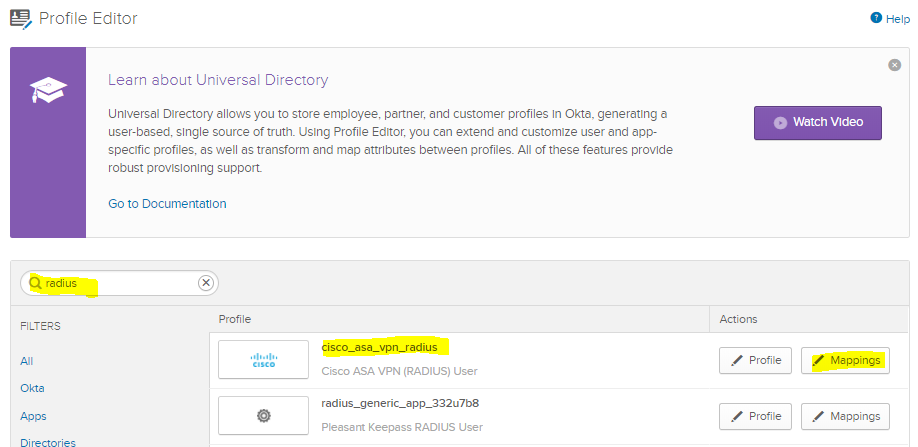Click the Profile column header
The image size is (918, 447).
(x=235, y=319)
